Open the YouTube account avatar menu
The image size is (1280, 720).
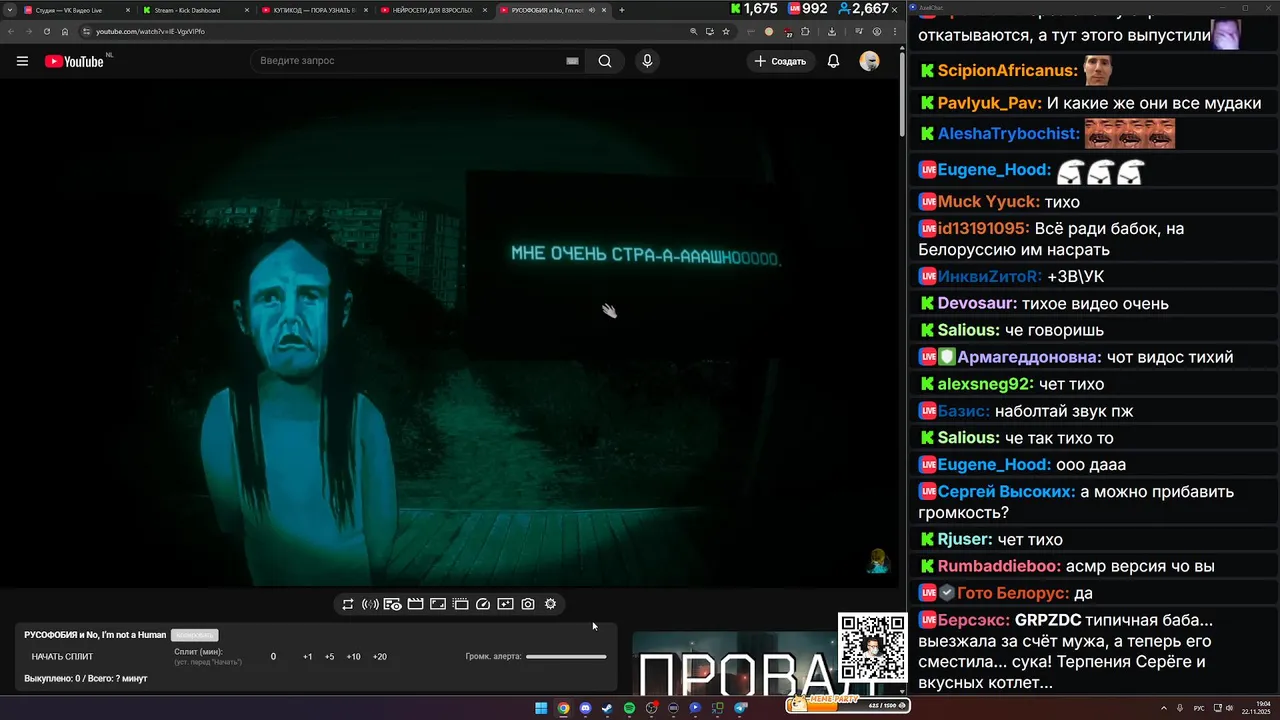click(869, 61)
